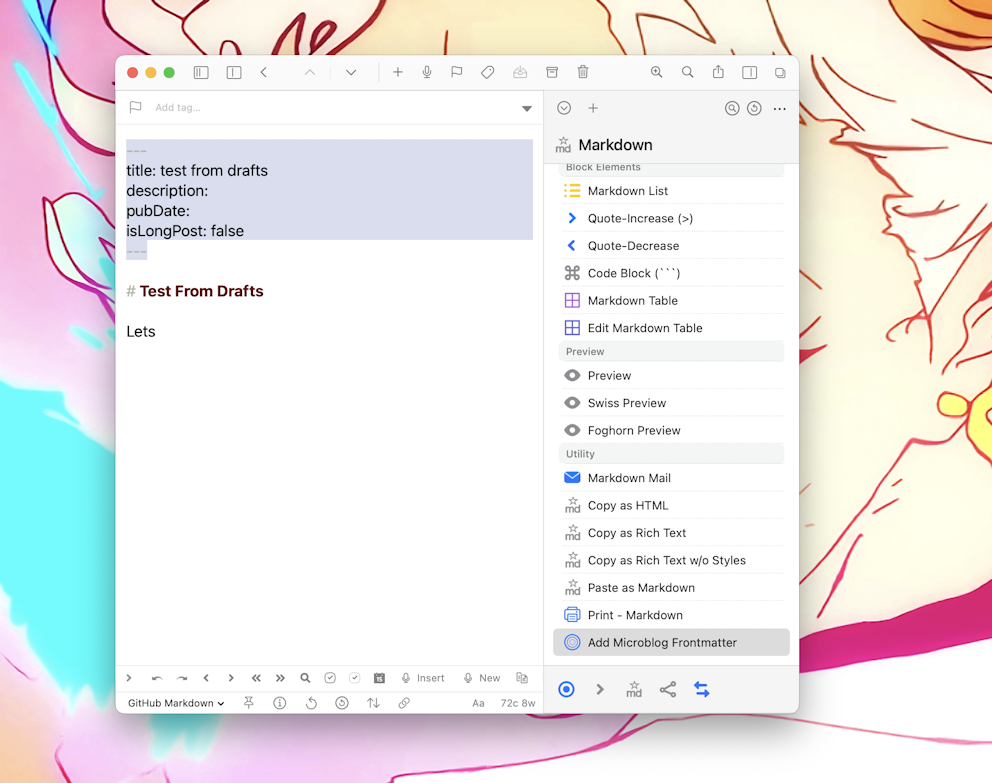
Task: Go back with the left chevron in toolbar
Action: pos(264,73)
